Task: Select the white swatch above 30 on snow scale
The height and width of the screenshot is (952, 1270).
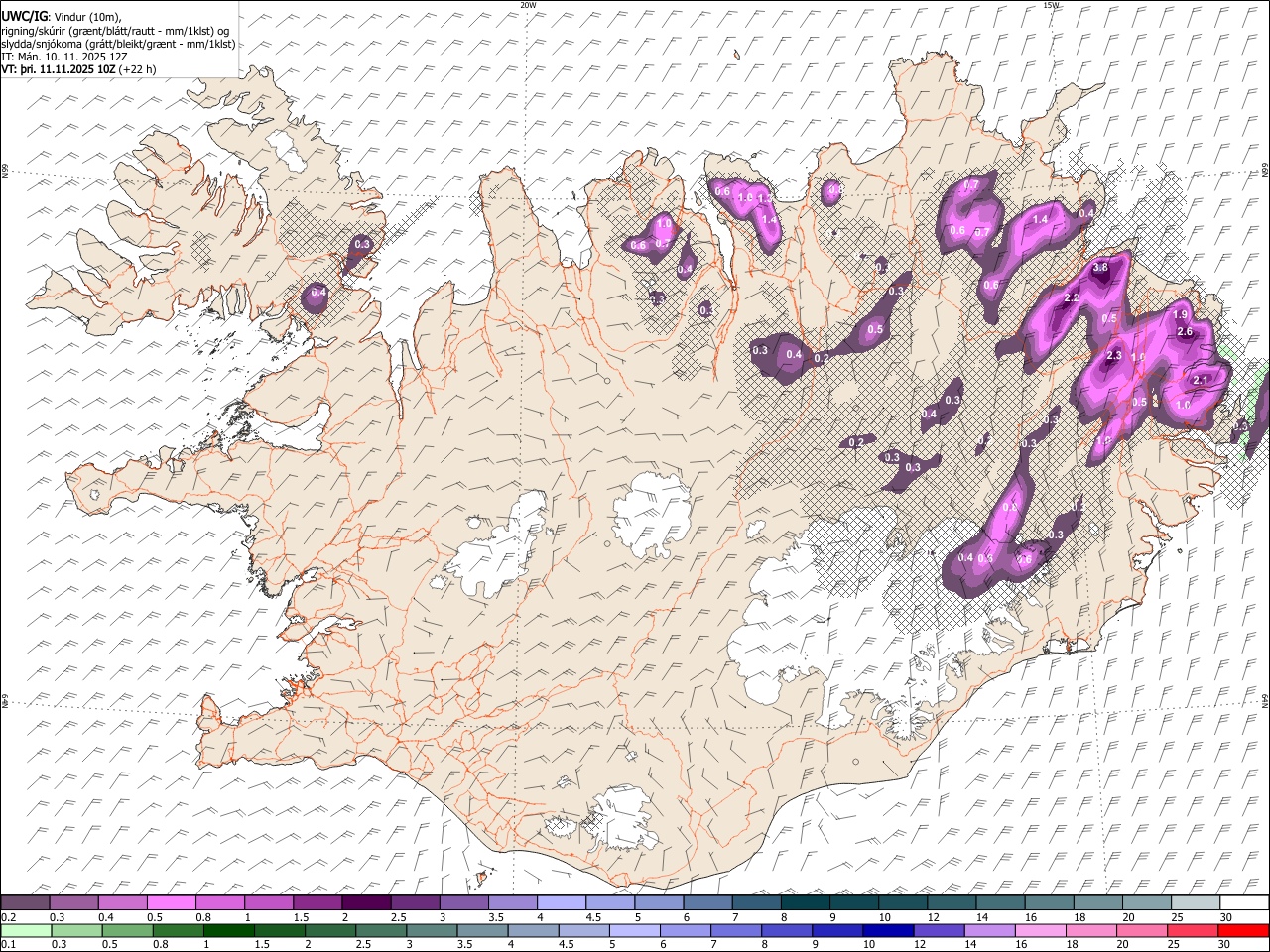Action: tap(1244, 903)
